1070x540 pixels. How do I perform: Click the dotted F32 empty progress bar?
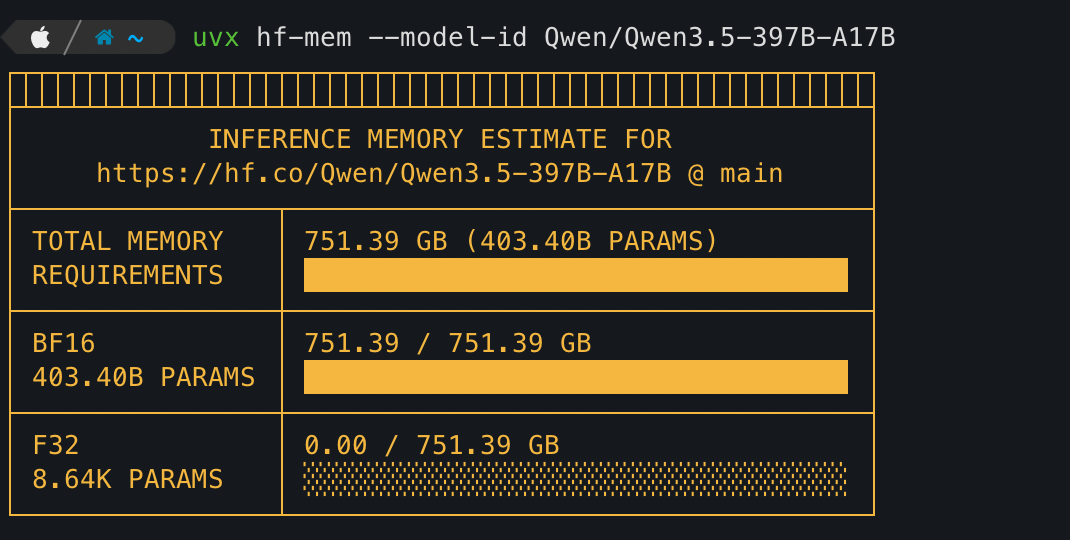click(575, 479)
